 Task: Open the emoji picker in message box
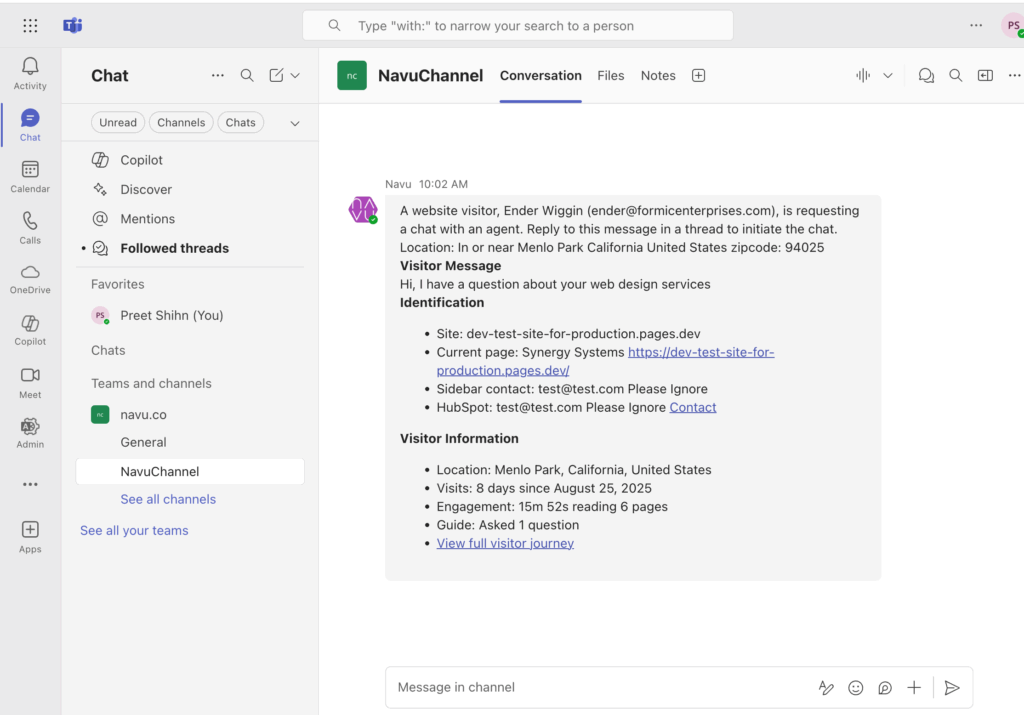[x=855, y=688]
